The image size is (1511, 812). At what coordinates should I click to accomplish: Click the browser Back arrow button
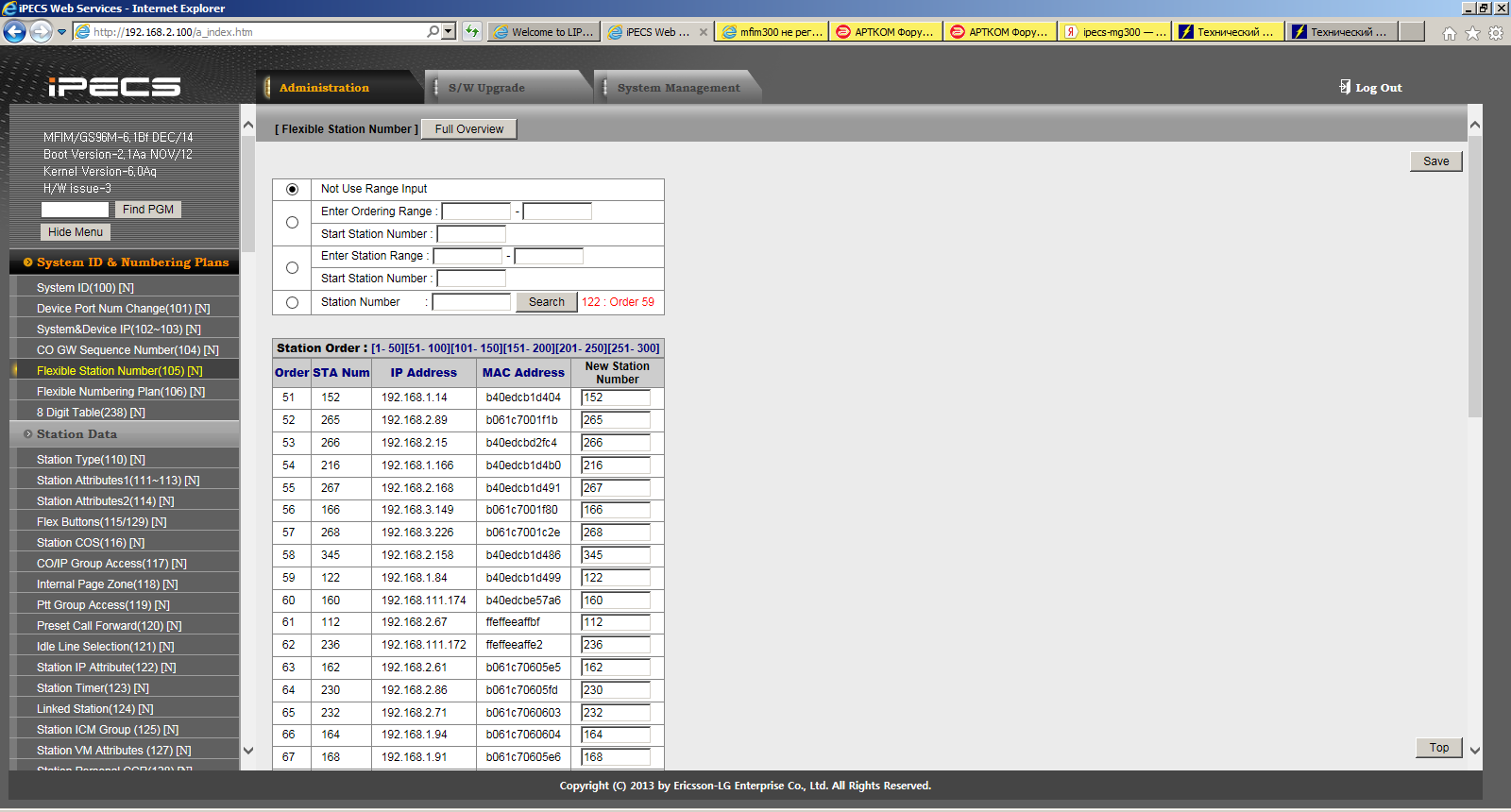coord(14,31)
